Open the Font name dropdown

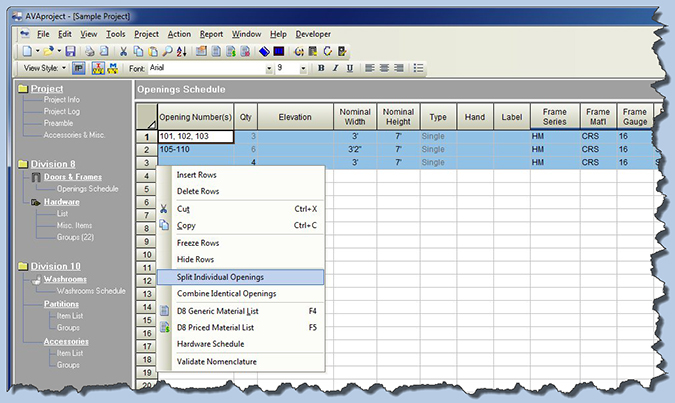(x=269, y=68)
